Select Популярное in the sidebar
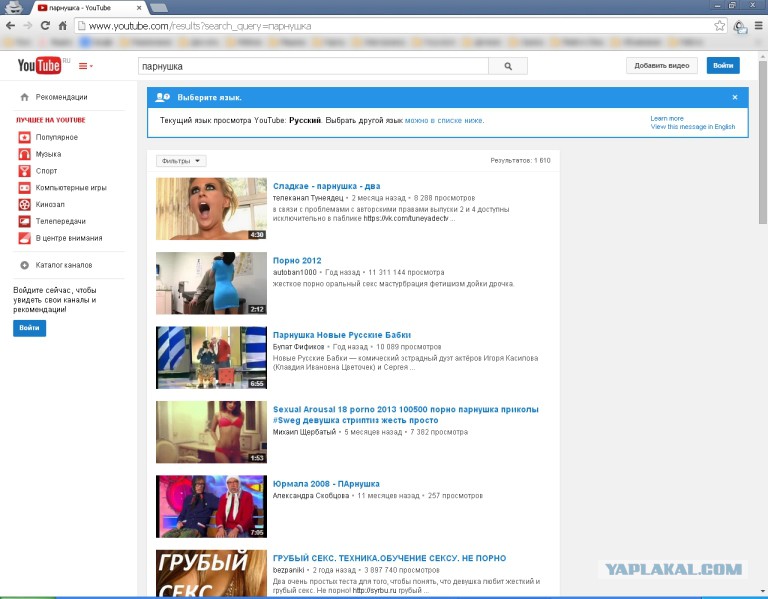The height and width of the screenshot is (599, 768). tap(56, 137)
